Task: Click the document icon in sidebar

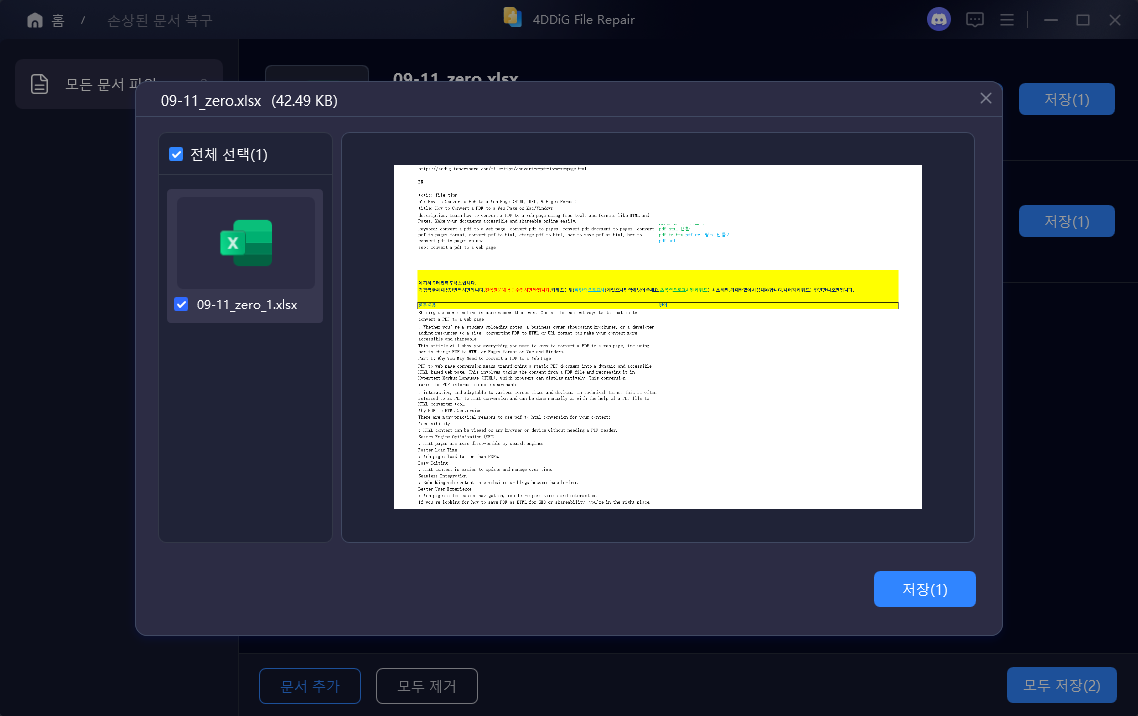Action: point(39,84)
